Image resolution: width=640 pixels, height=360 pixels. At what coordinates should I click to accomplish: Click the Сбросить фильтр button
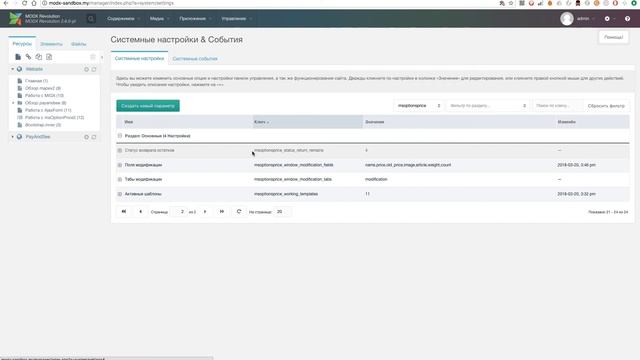(x=606, y=106)
